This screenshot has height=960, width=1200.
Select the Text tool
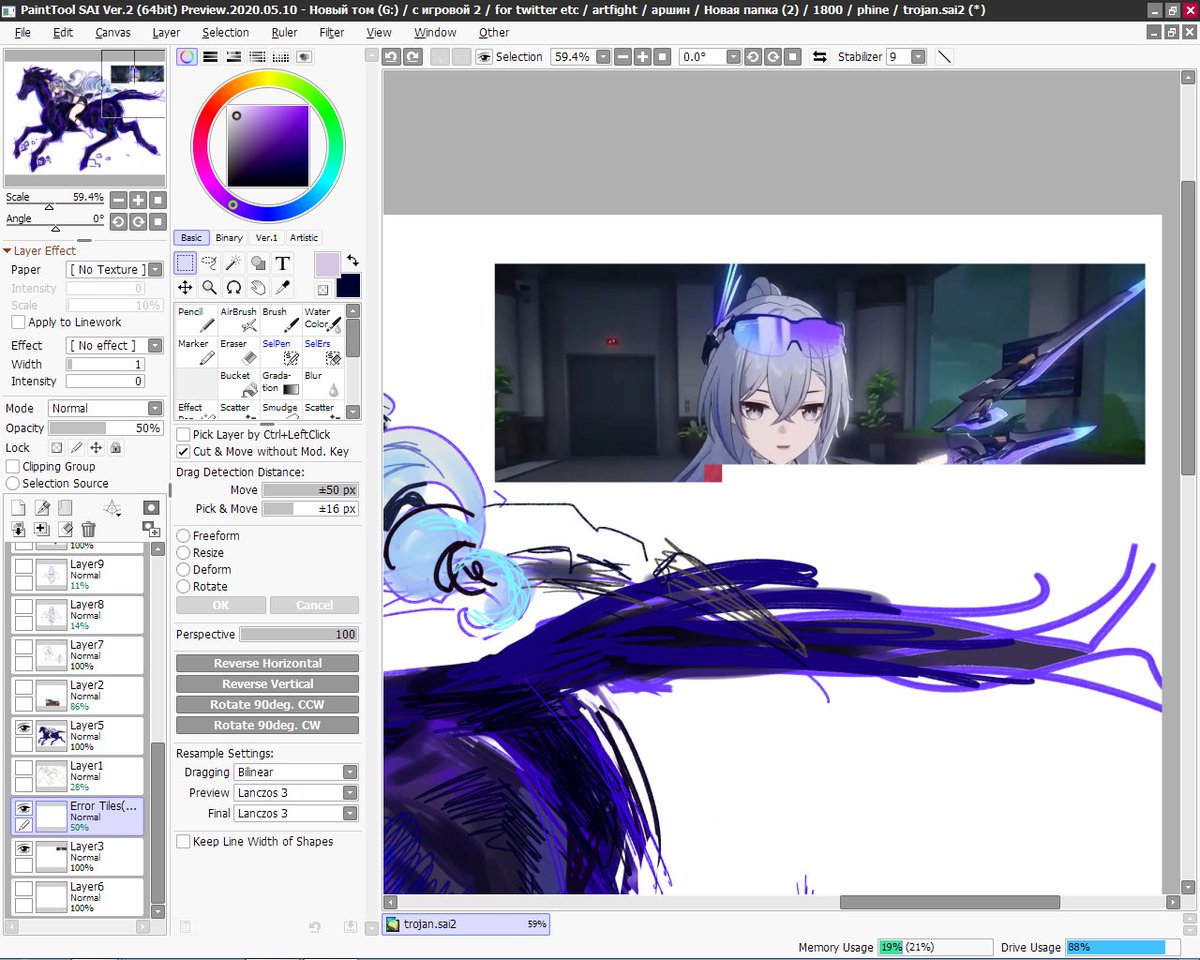coord(283,263)
